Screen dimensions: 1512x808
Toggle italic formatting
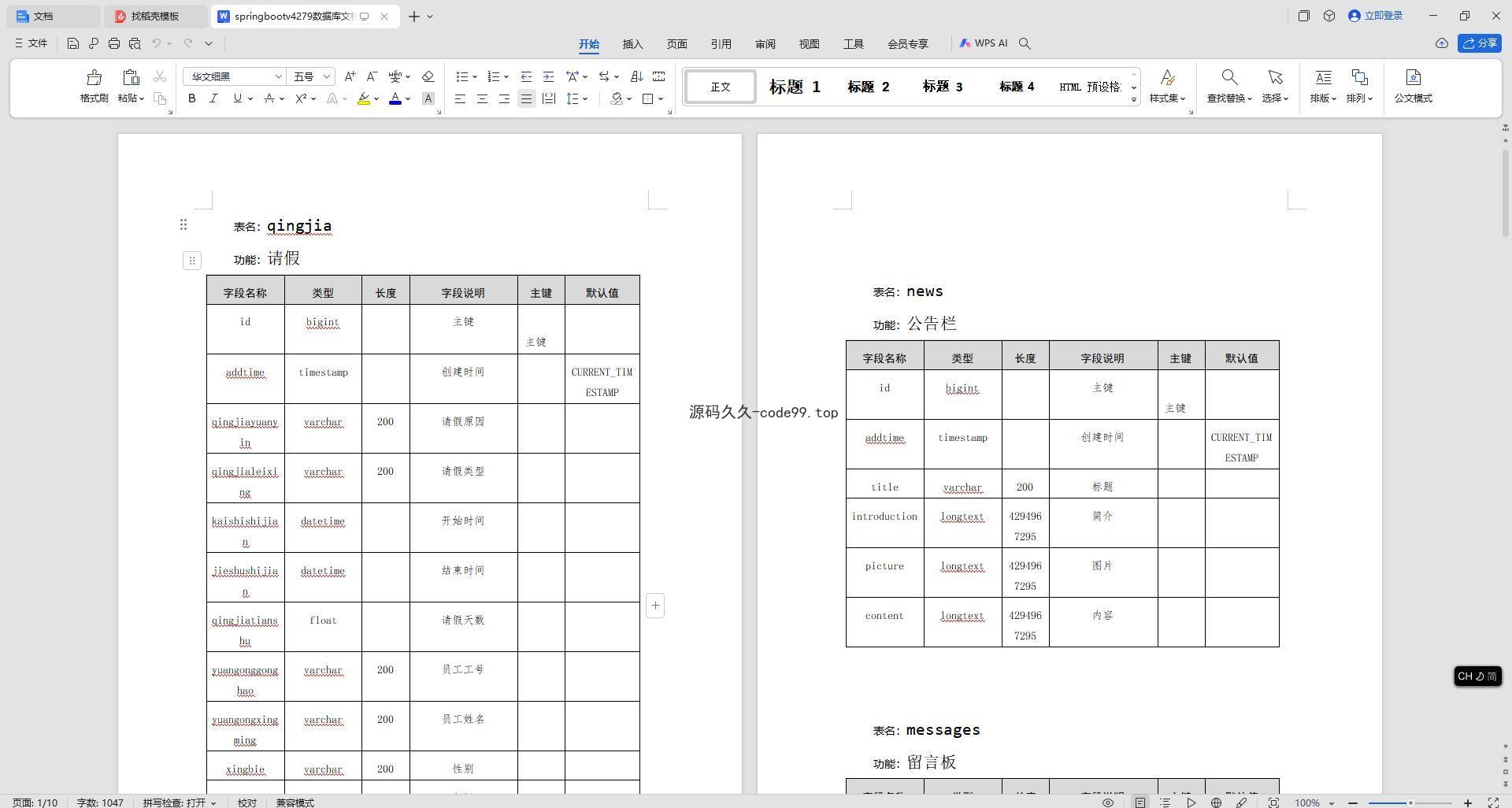click(x=213, y=98)
